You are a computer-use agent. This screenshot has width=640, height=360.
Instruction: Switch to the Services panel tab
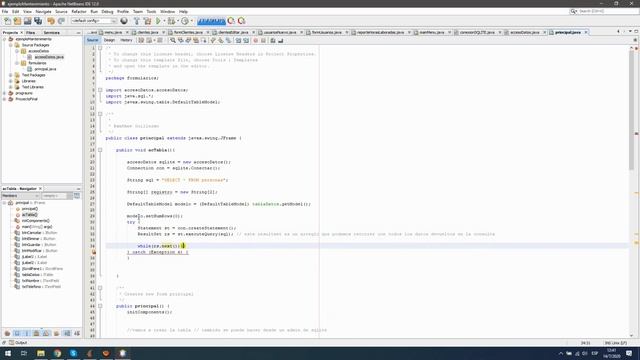tap(52, 33)
